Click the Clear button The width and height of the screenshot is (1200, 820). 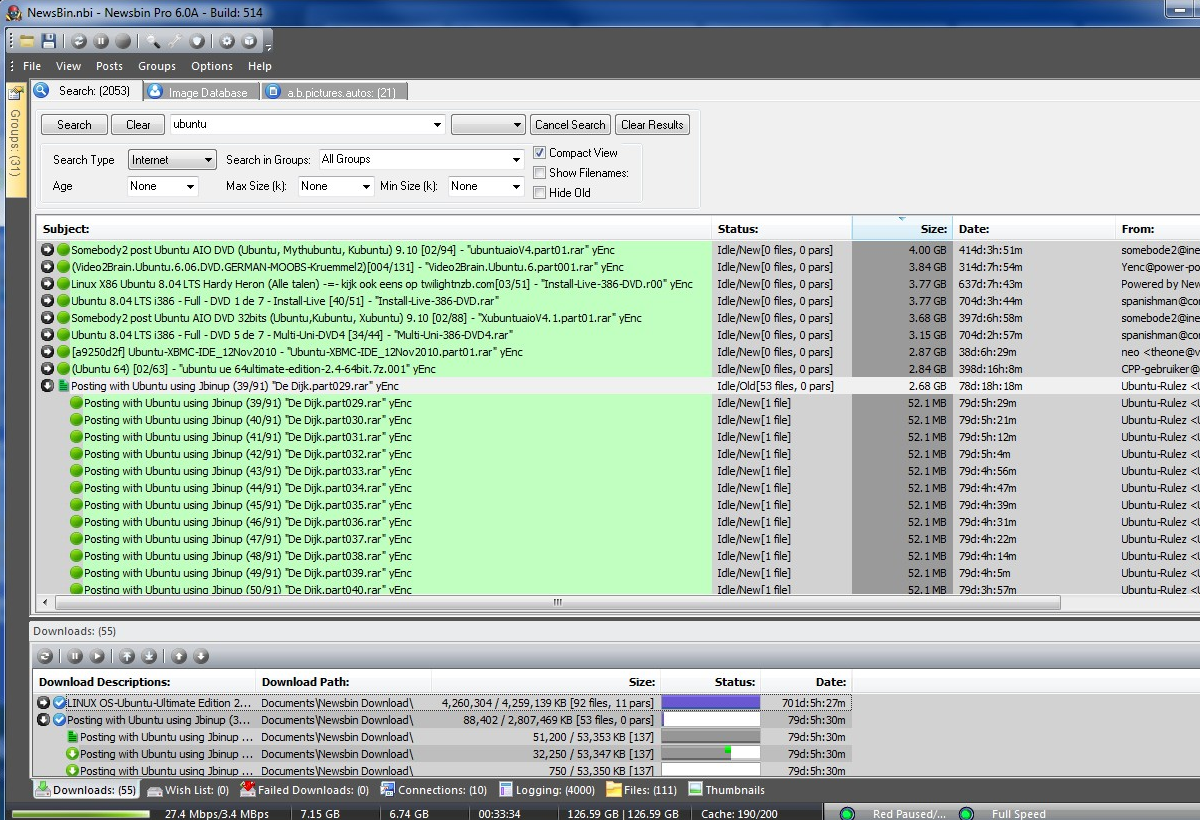[138, 125]
